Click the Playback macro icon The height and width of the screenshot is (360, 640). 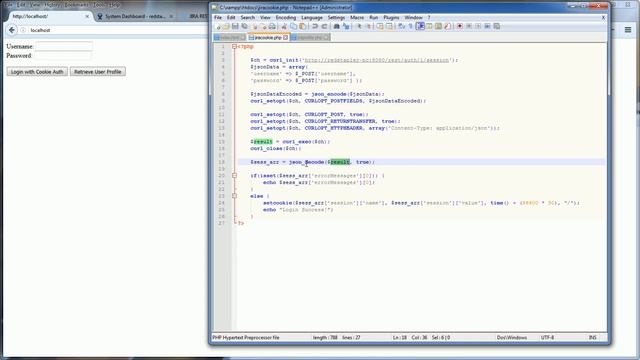tap(478, 27)
